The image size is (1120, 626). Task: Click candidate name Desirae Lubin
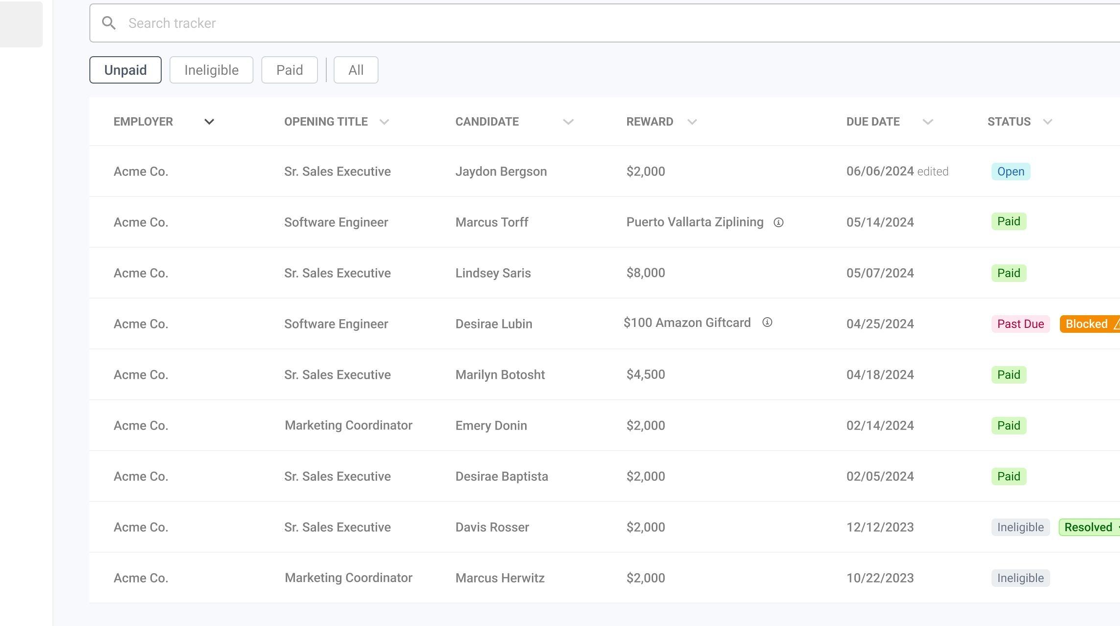[x=494, y=324]
